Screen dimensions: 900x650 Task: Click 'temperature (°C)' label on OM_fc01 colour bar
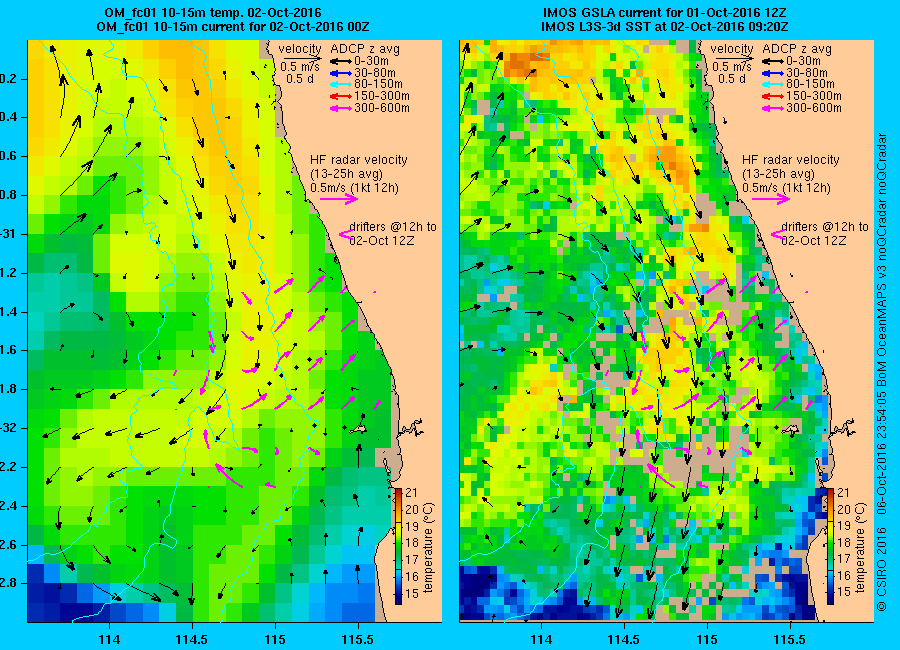coord(429,547)
